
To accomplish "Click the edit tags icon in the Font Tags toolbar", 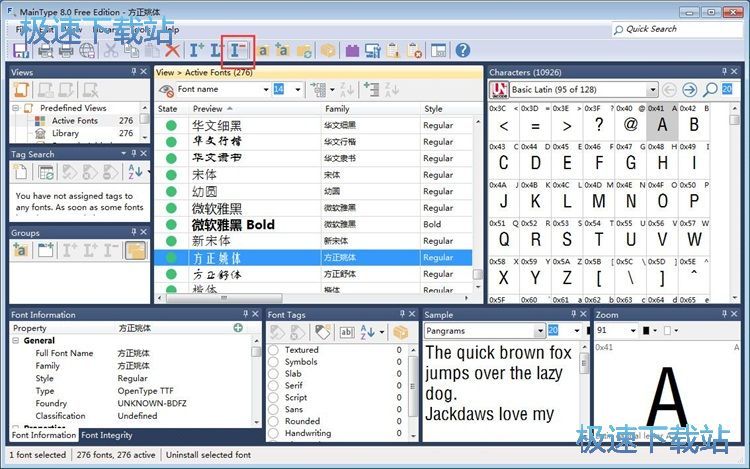I will (322, 331).
